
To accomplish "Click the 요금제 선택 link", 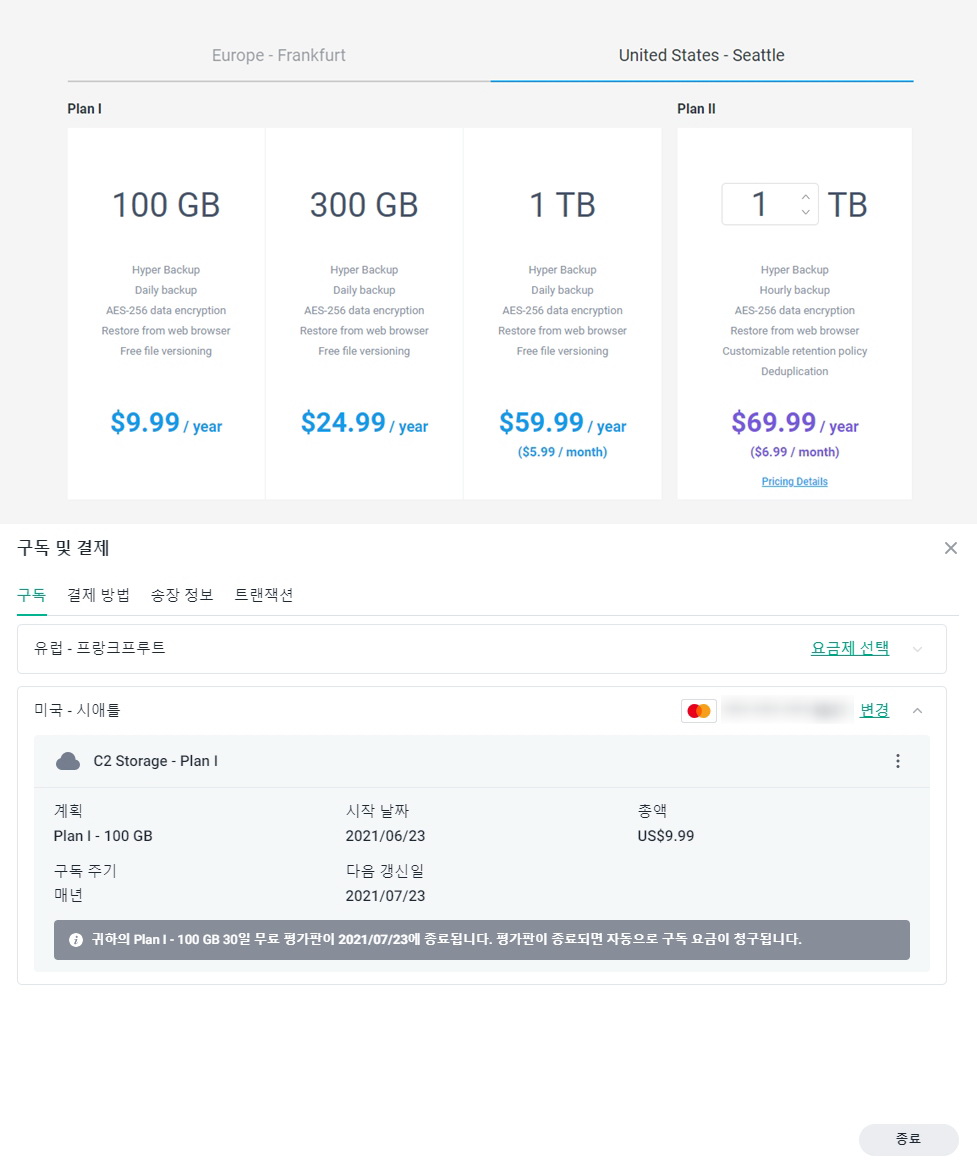I will pos(850,648).
